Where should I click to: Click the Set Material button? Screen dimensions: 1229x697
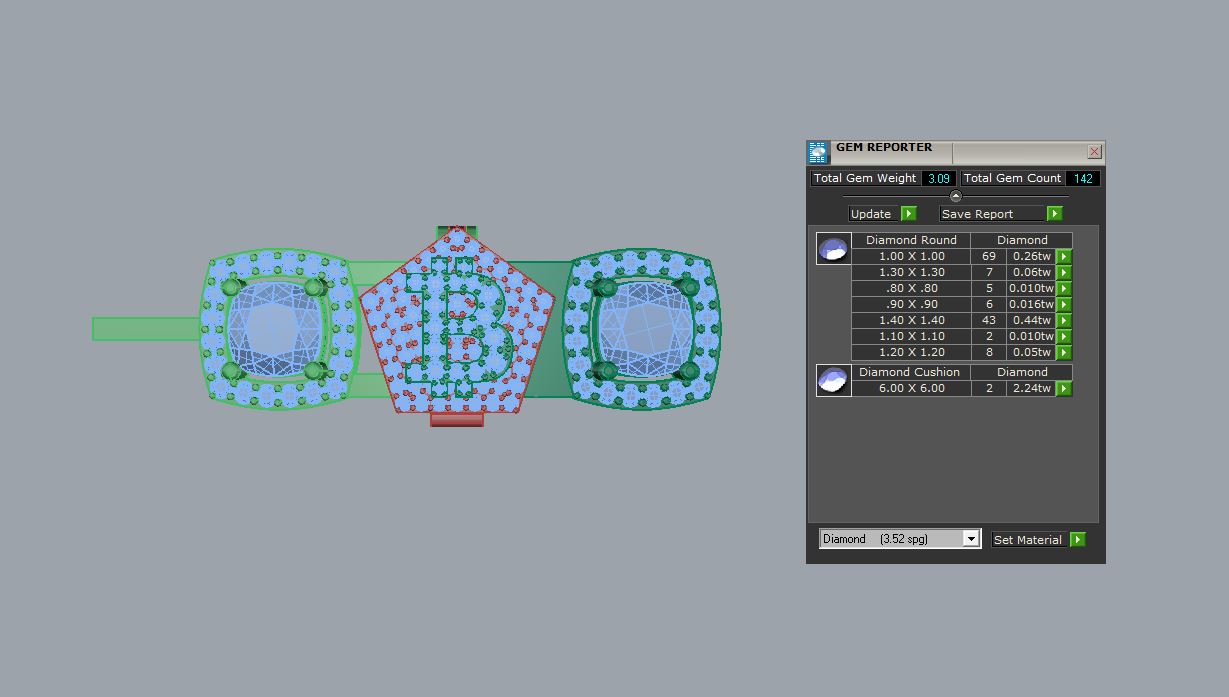coord(1029,540)
